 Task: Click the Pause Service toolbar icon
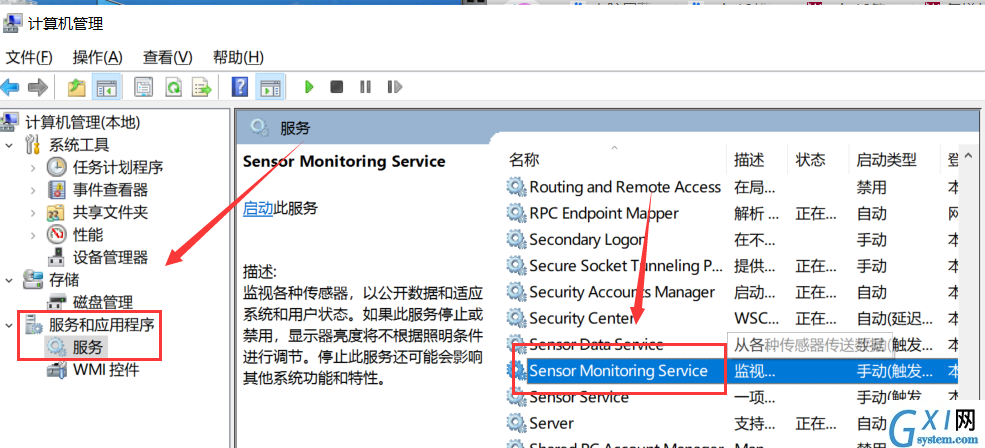366,87
